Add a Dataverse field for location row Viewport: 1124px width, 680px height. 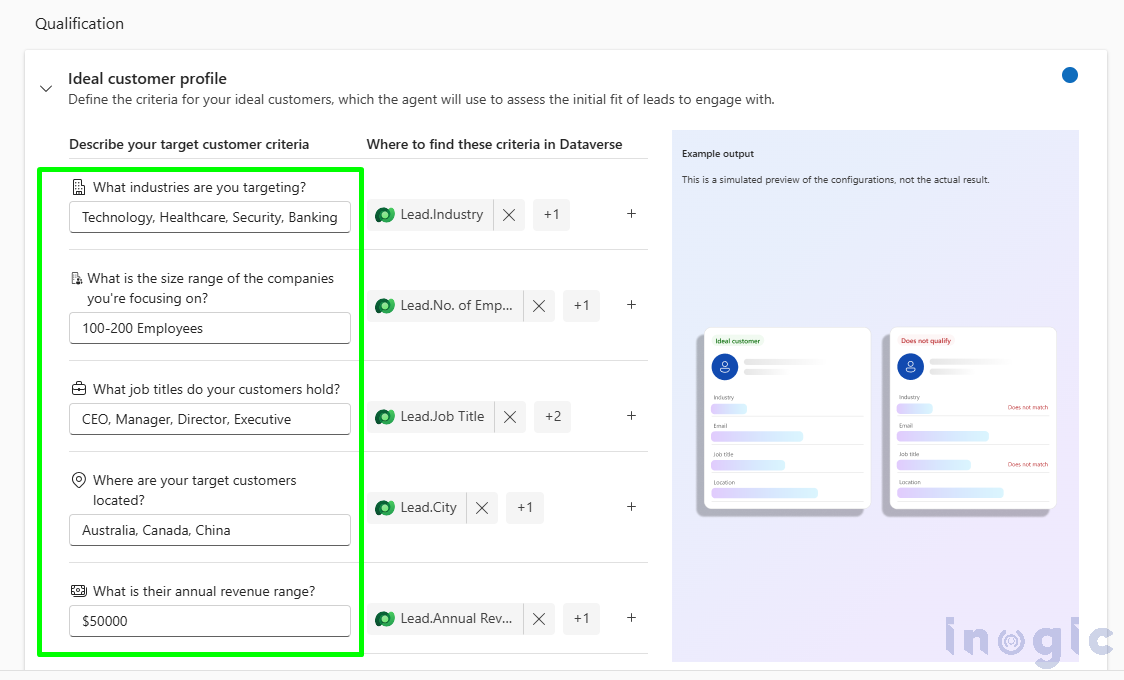[632, 507]
